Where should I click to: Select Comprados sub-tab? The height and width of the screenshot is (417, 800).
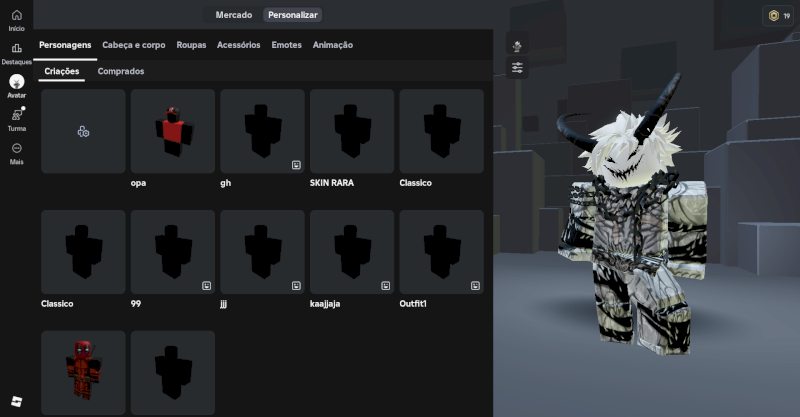coord(121,71)
